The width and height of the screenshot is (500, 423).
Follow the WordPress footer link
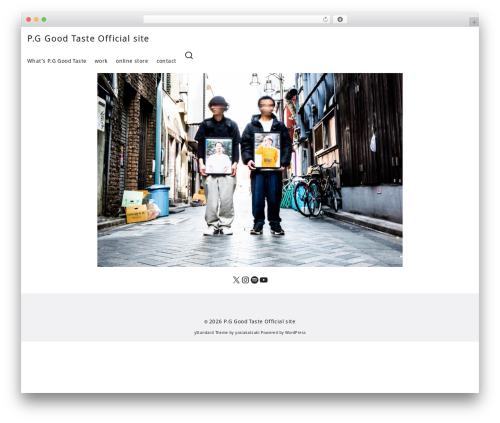point(295,333)
